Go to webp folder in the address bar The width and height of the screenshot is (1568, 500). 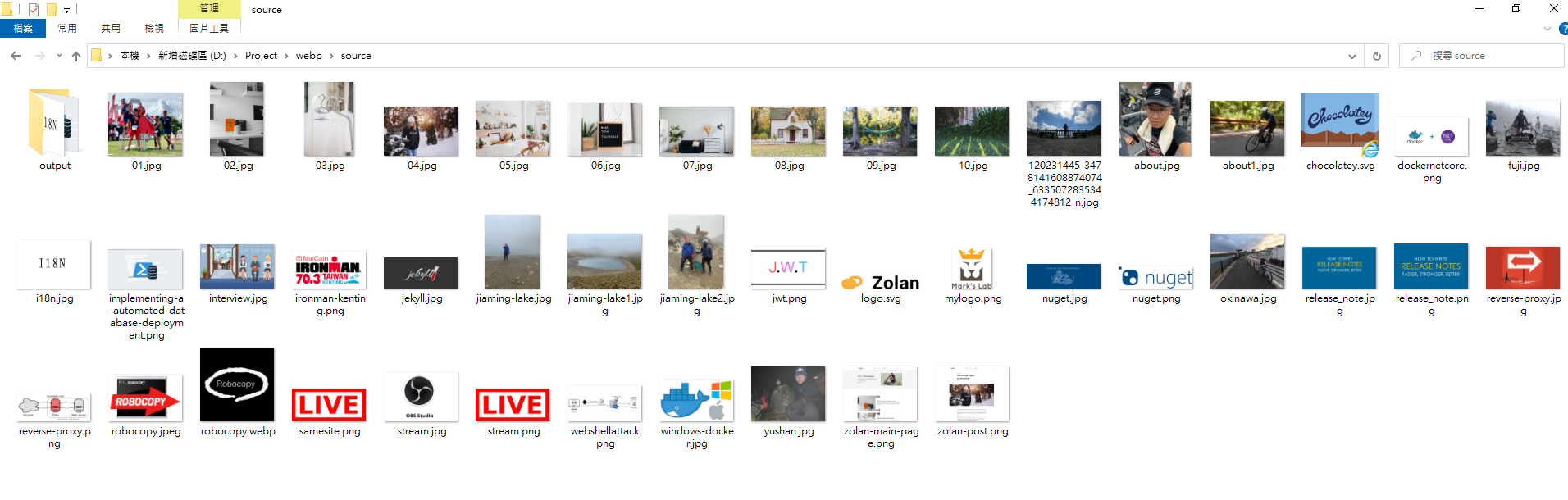[x=308, y=56]
